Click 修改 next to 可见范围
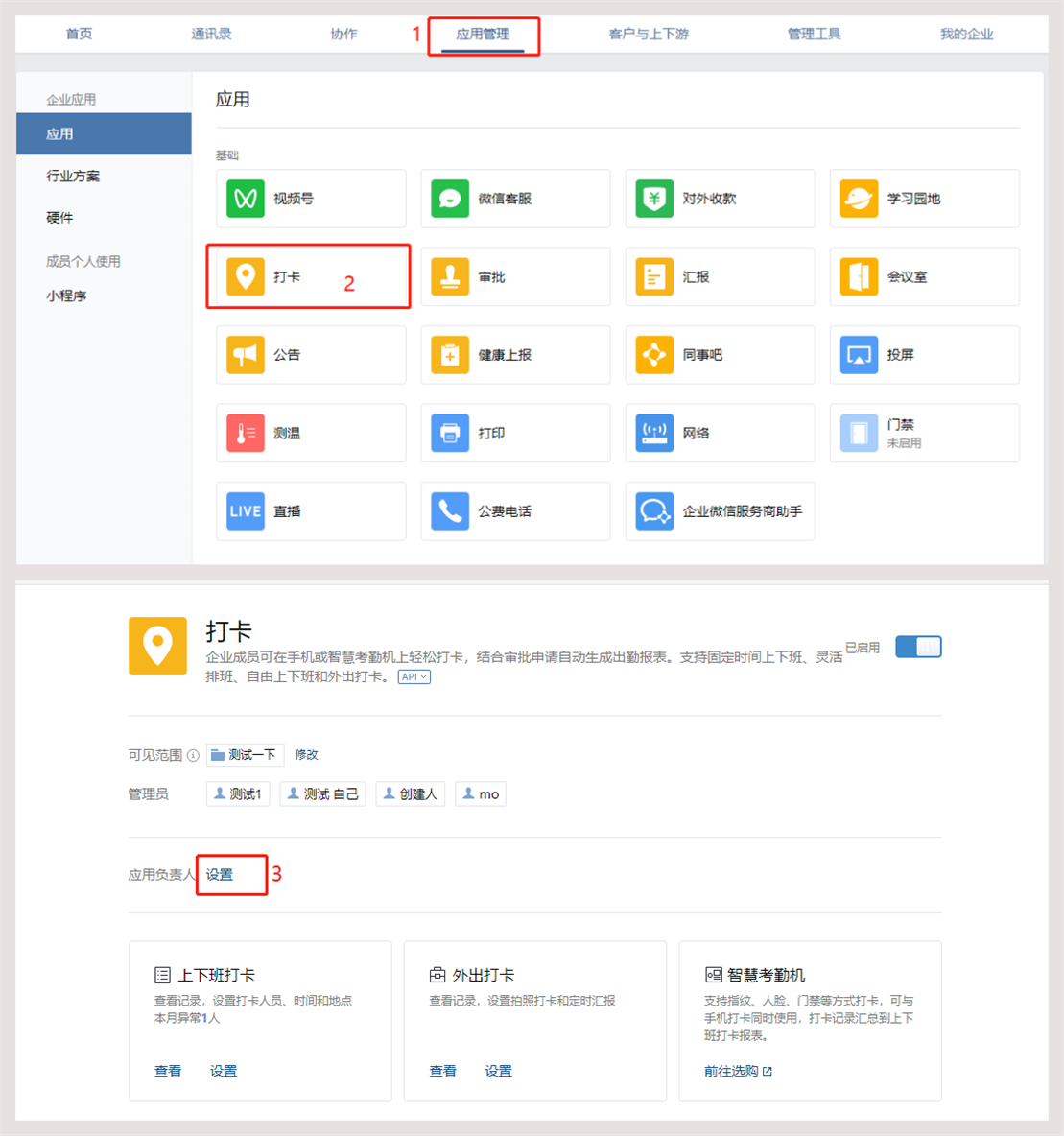1064x1136 pixels. tap(306, 755)
